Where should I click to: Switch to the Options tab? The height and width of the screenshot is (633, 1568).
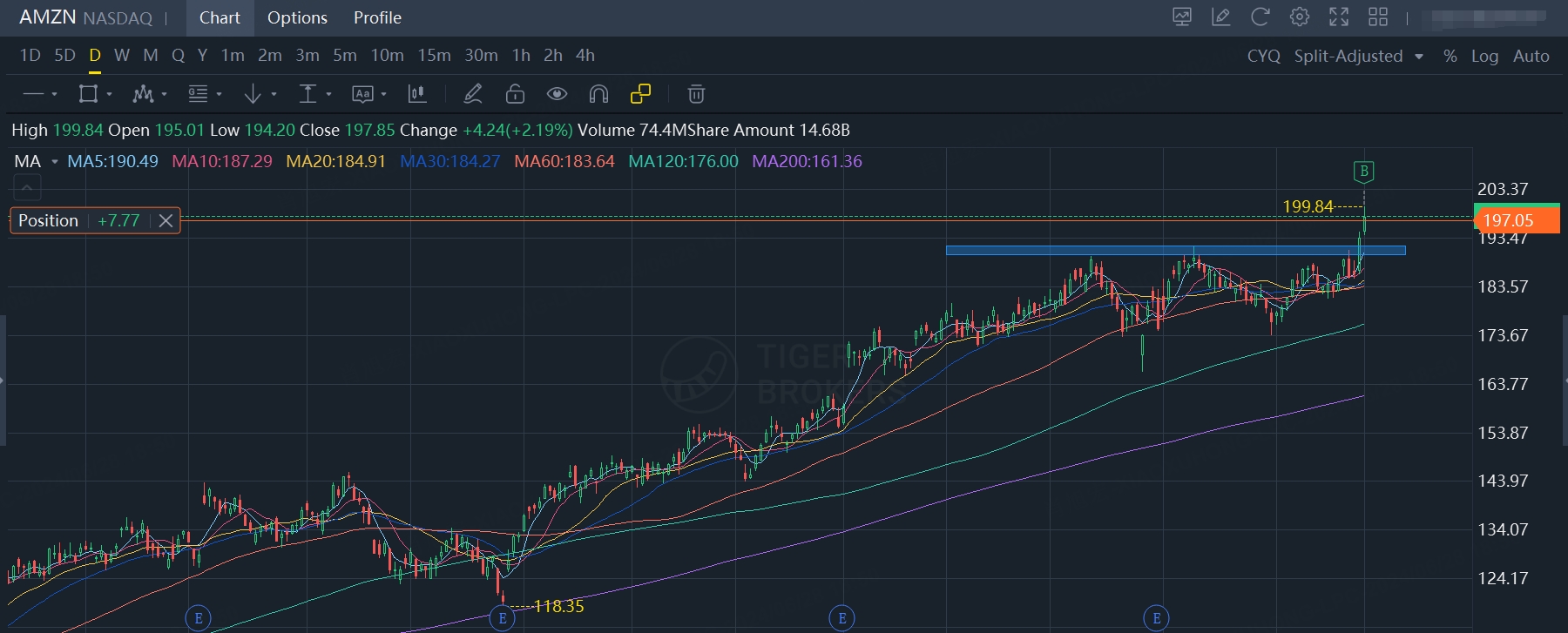(x=297, y=17)
